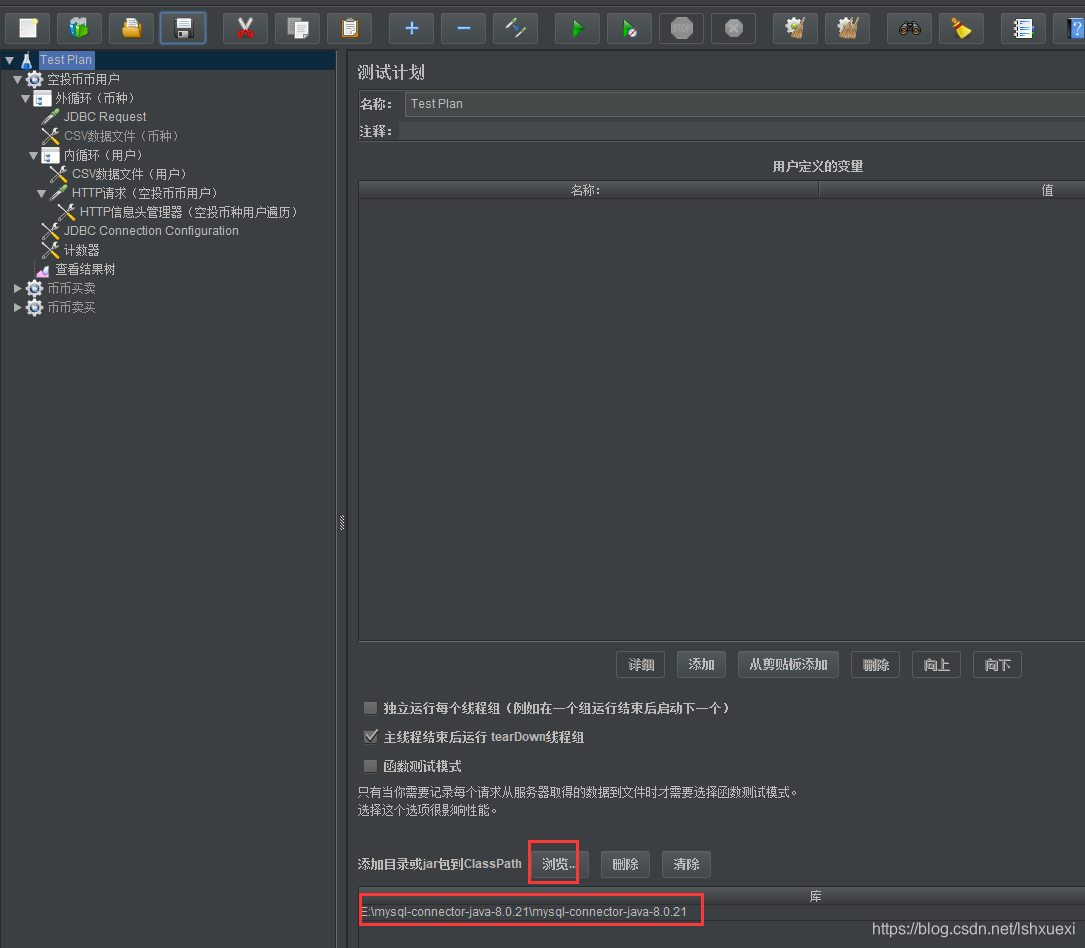
Task: Copy element with the Copy icon
Action: click(298, 28)
